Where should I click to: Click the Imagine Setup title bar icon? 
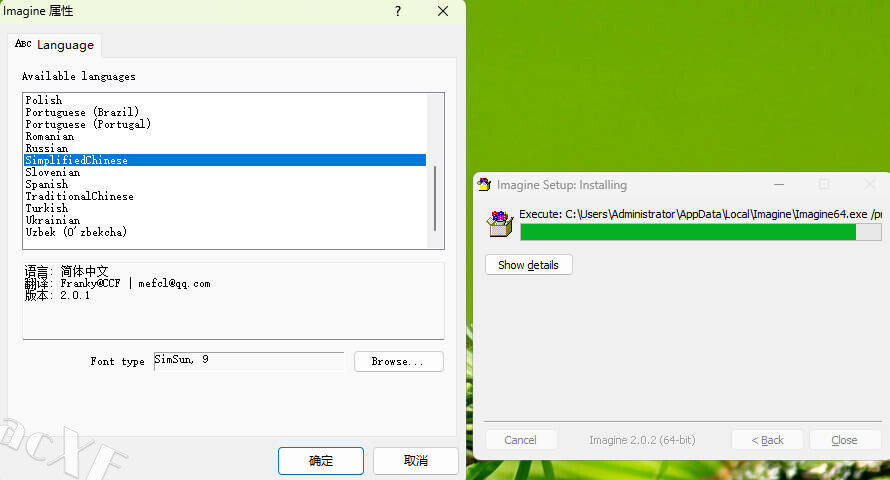(x=484, y=184)
